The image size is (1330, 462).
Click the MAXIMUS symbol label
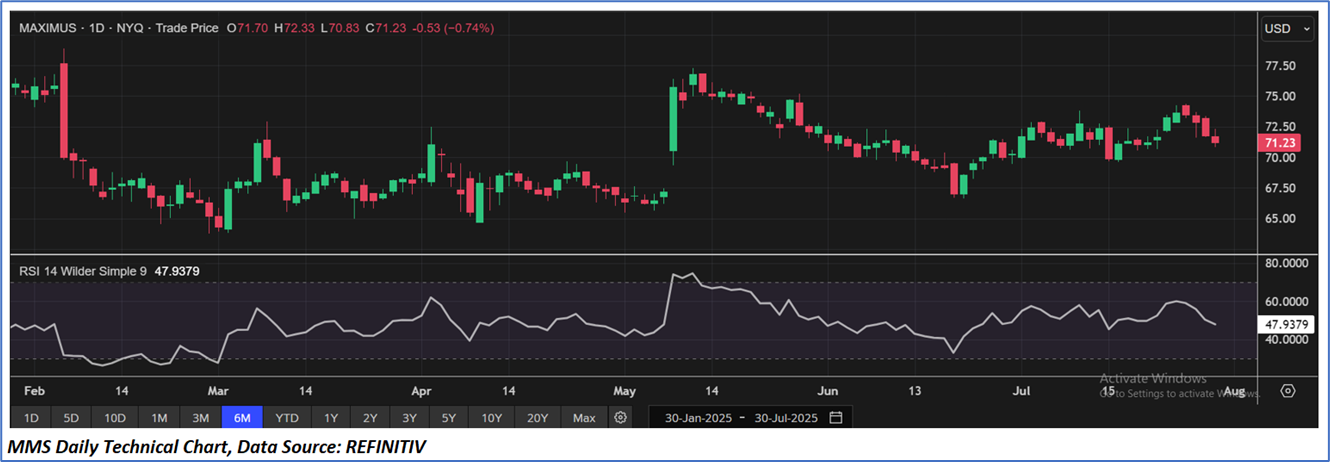(48, 28)
